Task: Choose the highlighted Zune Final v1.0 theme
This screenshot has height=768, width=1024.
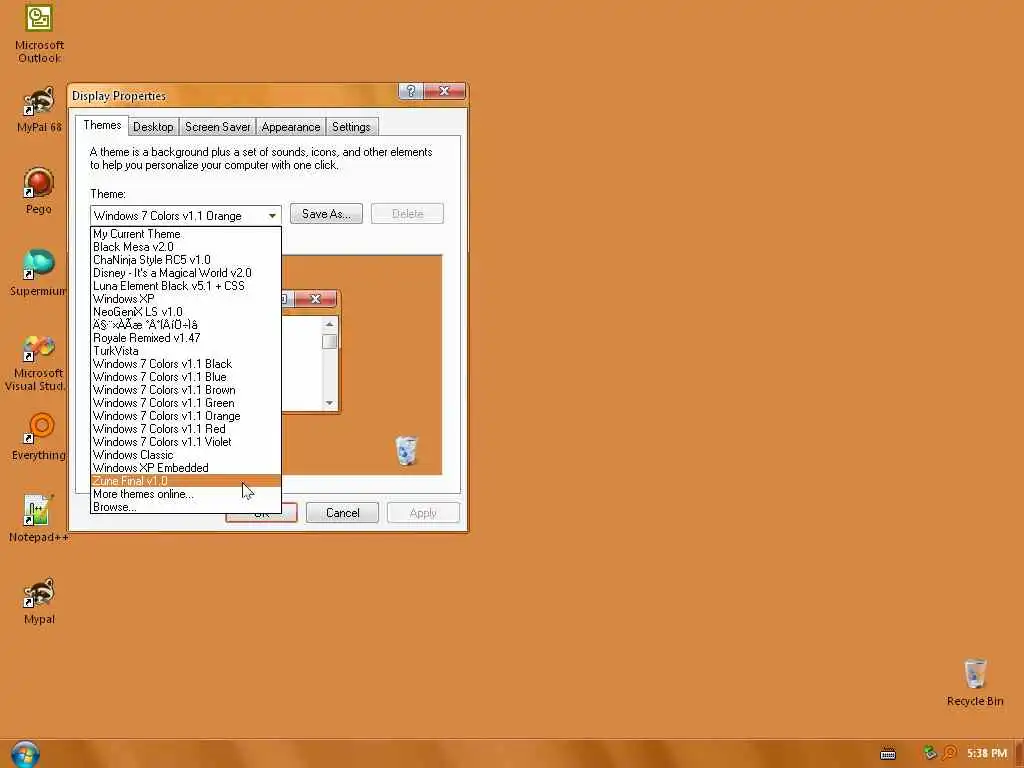Action: [x=186, y=481]
